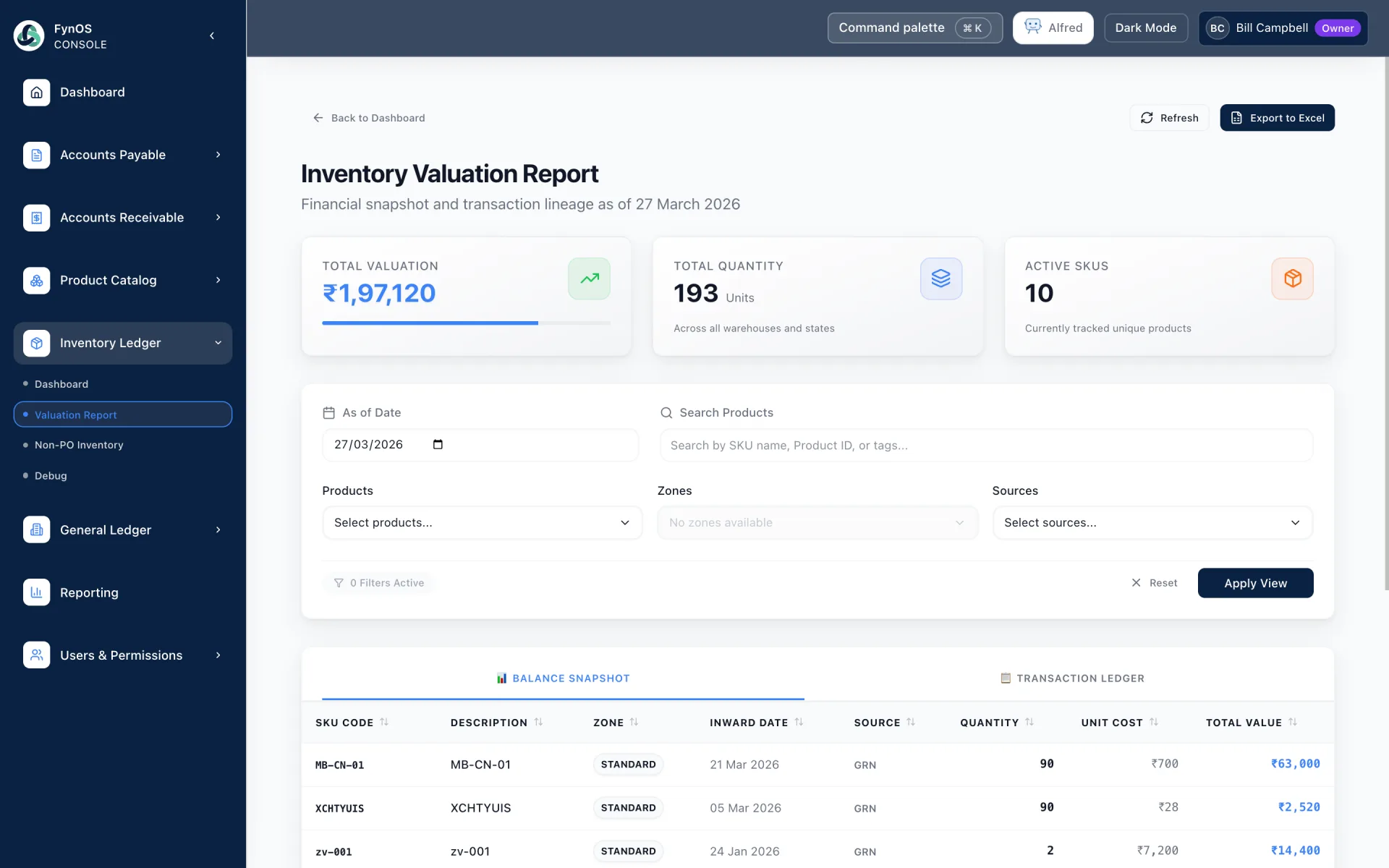Click the 0 Filters Active label
This screenshot has height=868, width=1389.
pyautogui.click(x=387, y=583)
